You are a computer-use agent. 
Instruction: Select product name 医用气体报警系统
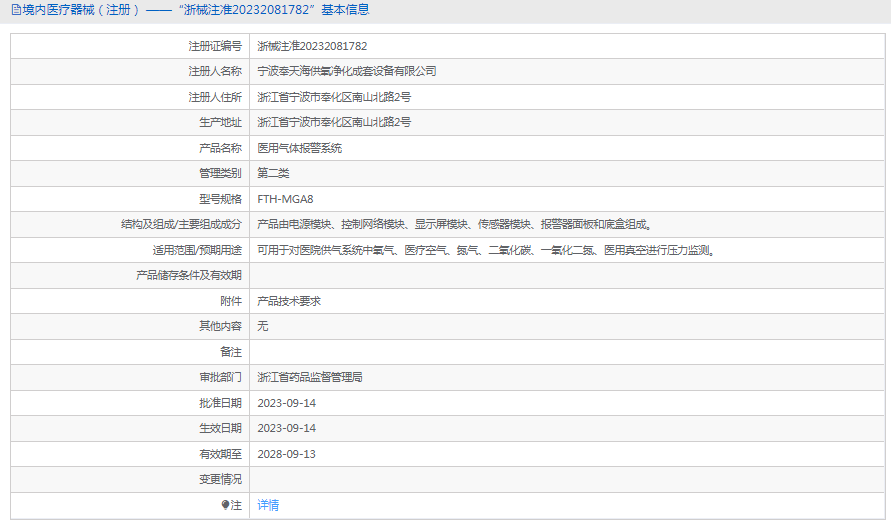pos(299,148)
